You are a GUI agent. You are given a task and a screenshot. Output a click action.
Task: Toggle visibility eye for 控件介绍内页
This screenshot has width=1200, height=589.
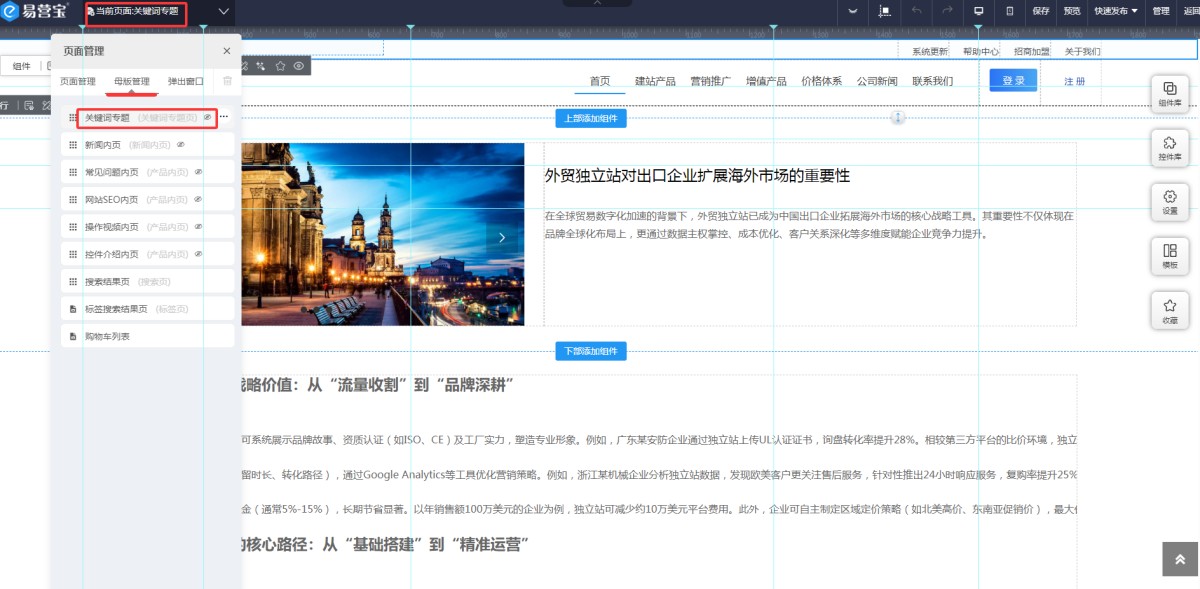click(198, 254)
